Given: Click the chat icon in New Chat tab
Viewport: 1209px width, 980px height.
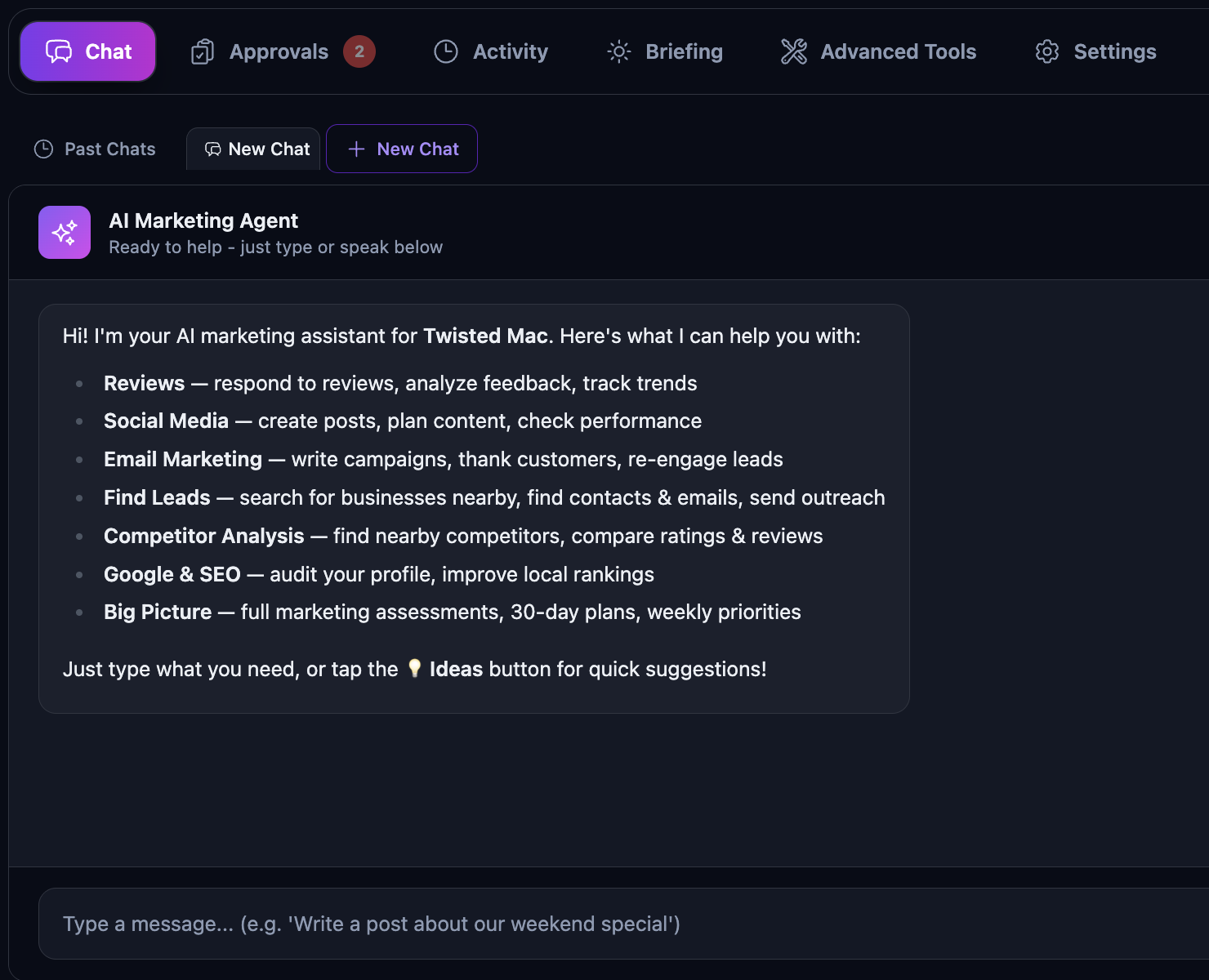Looking at the screenshot, I should point(213,149).
